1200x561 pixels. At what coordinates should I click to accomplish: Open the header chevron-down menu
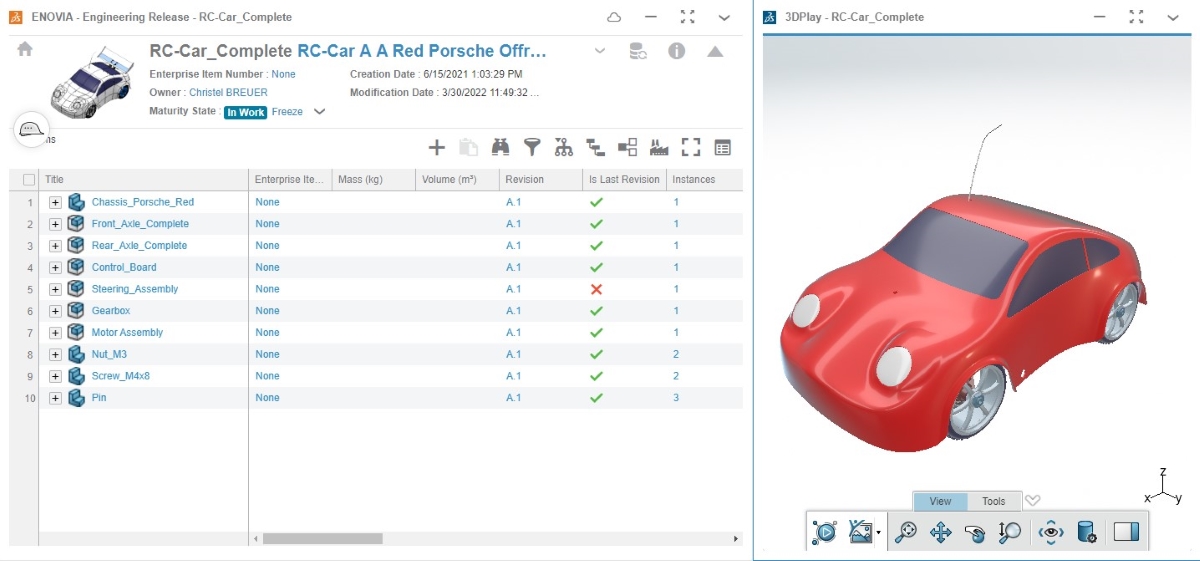(x=599, y=51)
